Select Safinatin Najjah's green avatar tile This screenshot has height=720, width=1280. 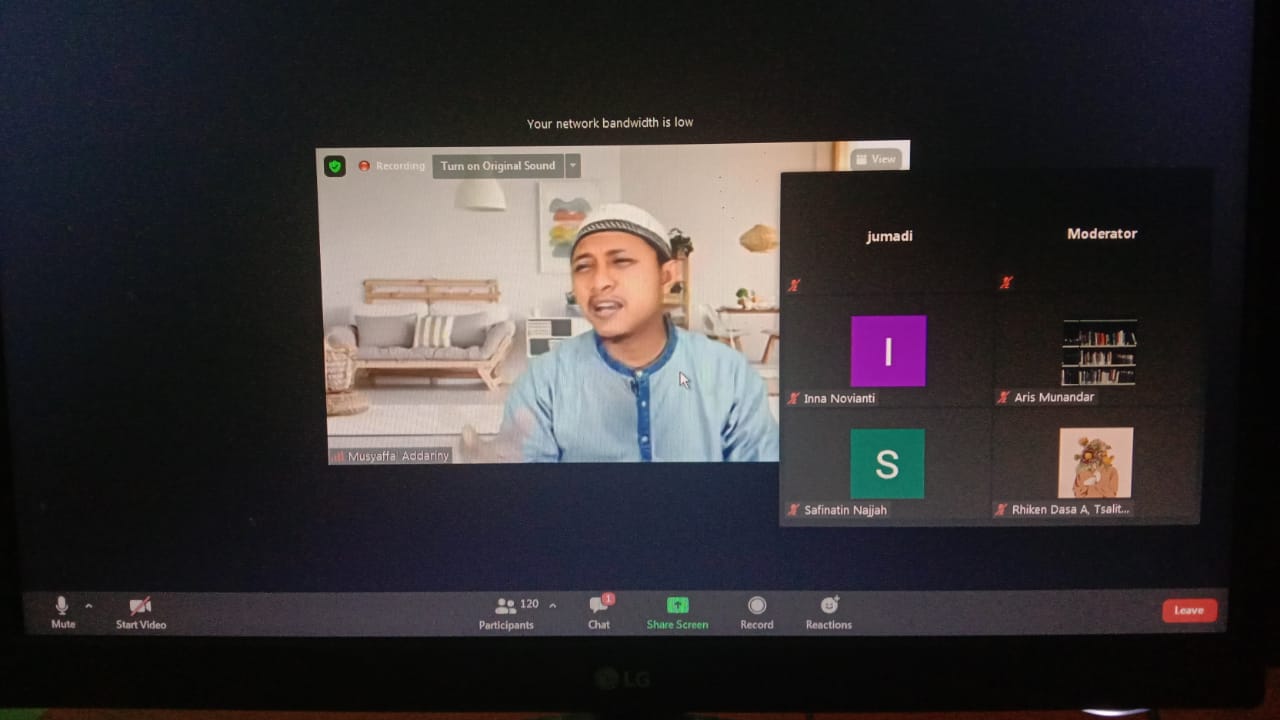887,464
